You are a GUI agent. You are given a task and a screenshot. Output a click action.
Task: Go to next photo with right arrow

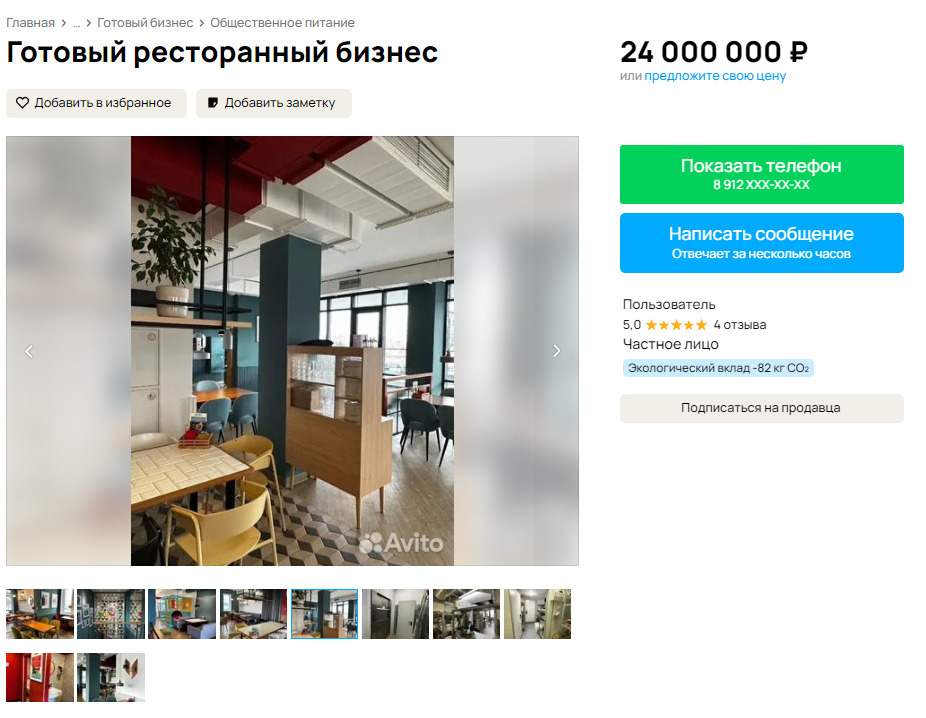coord(556,351)
